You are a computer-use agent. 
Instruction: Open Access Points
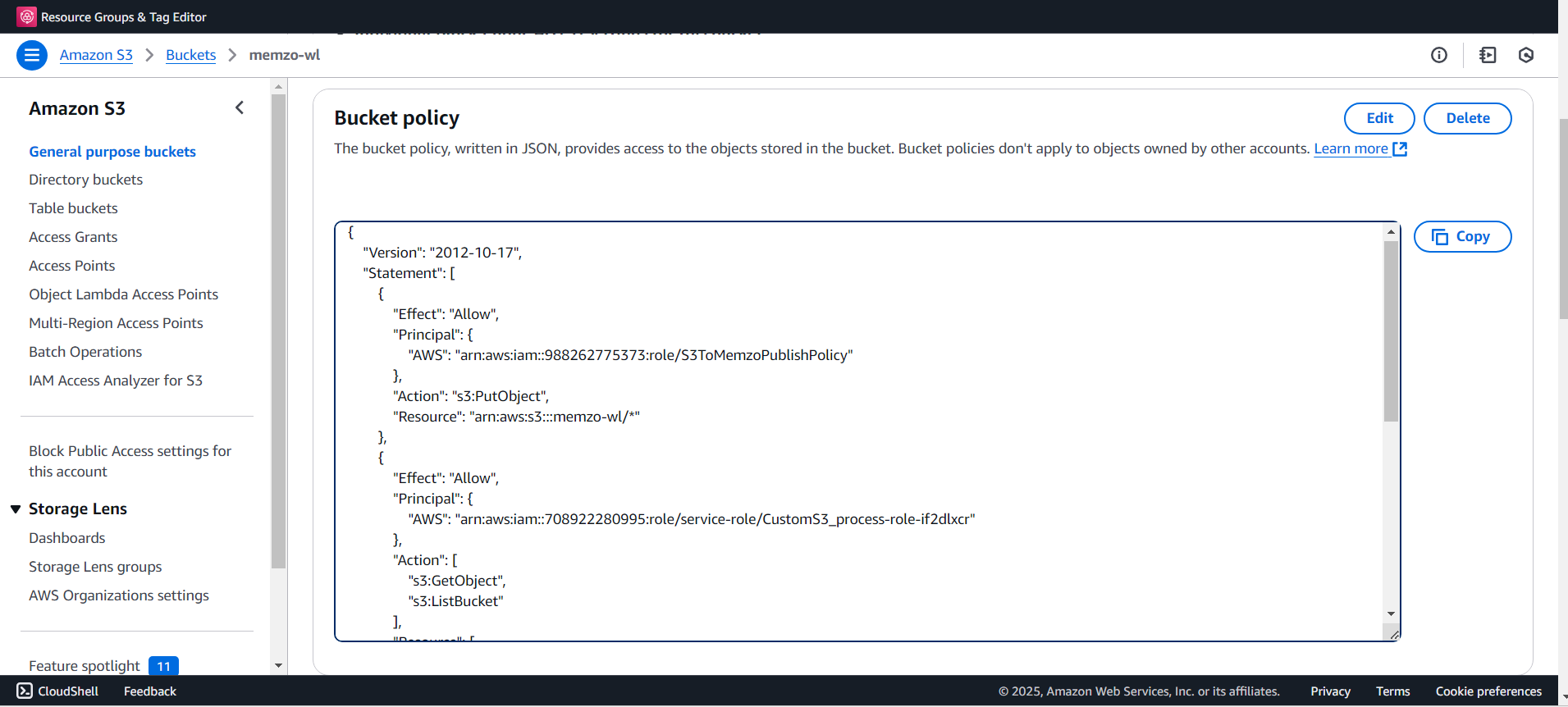72,266
